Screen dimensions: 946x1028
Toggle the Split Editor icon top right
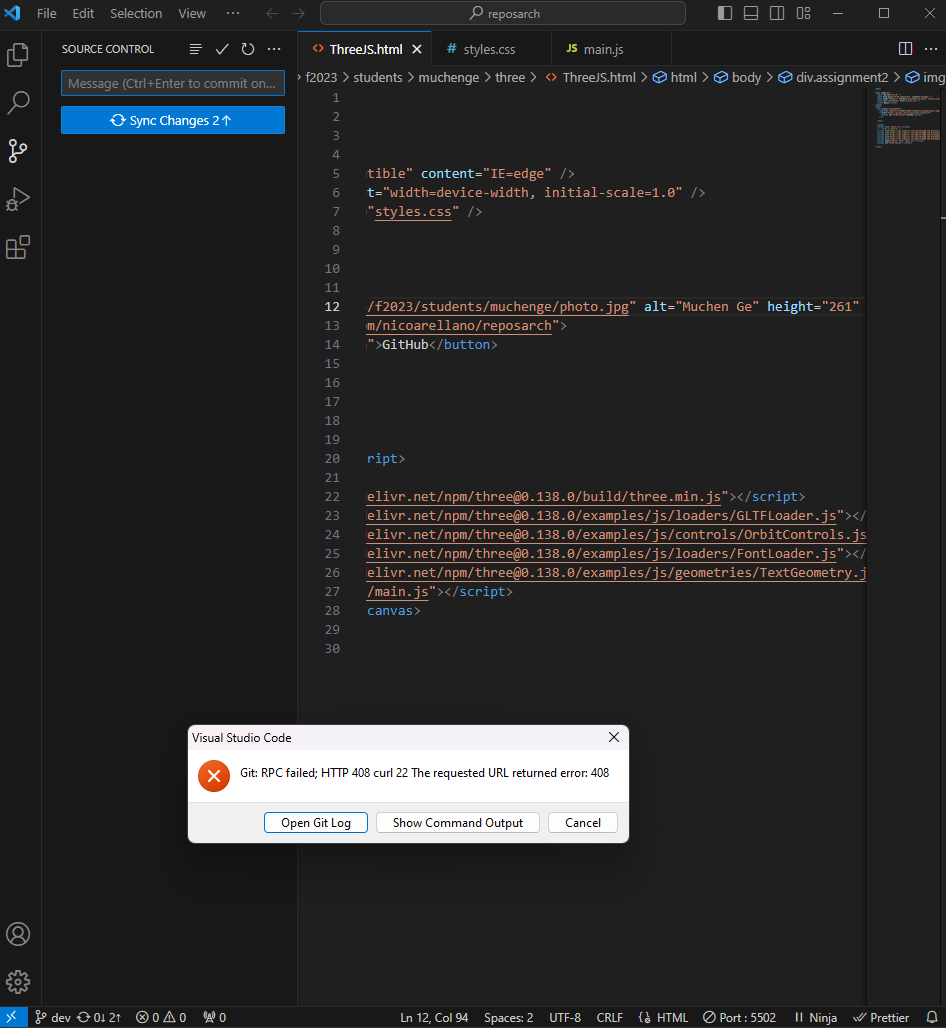(x=905, y=48)
